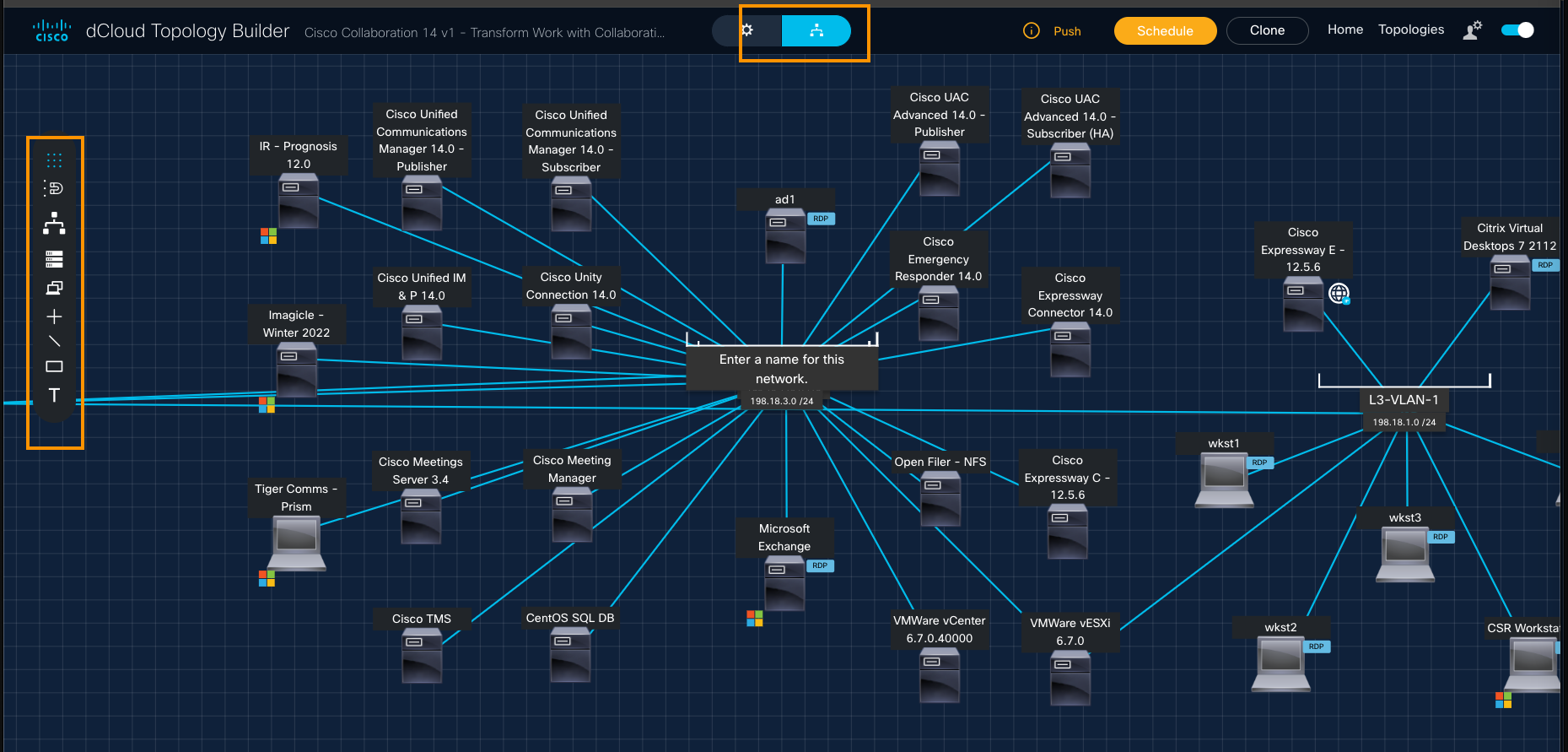The image size is (1568, 752).
Task: Open the RDP badge on ad1
Action: tap(821, 219)
